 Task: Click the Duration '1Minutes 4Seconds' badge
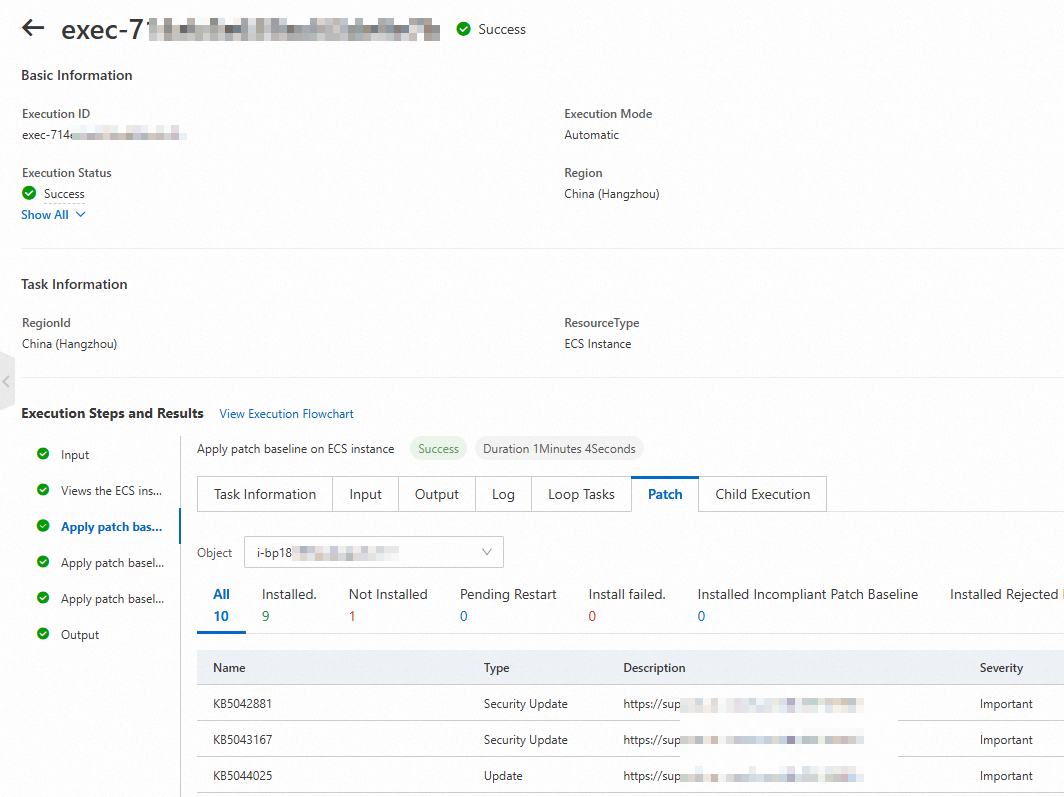(x=559, y=448)
